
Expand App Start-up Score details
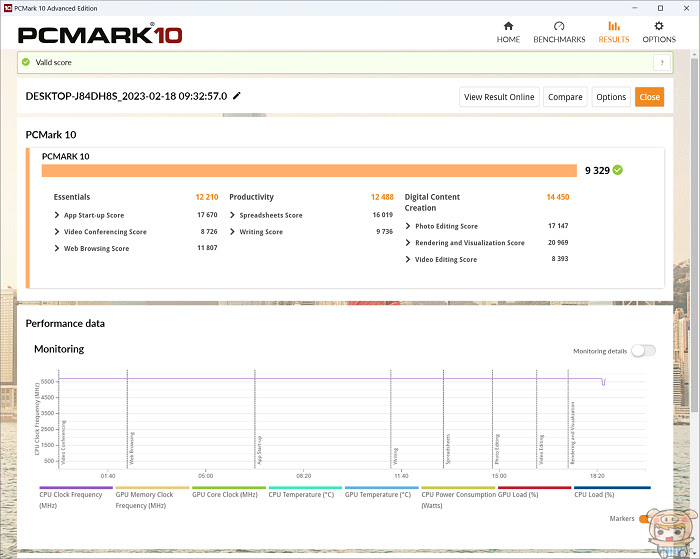click(x=57, y=215)
